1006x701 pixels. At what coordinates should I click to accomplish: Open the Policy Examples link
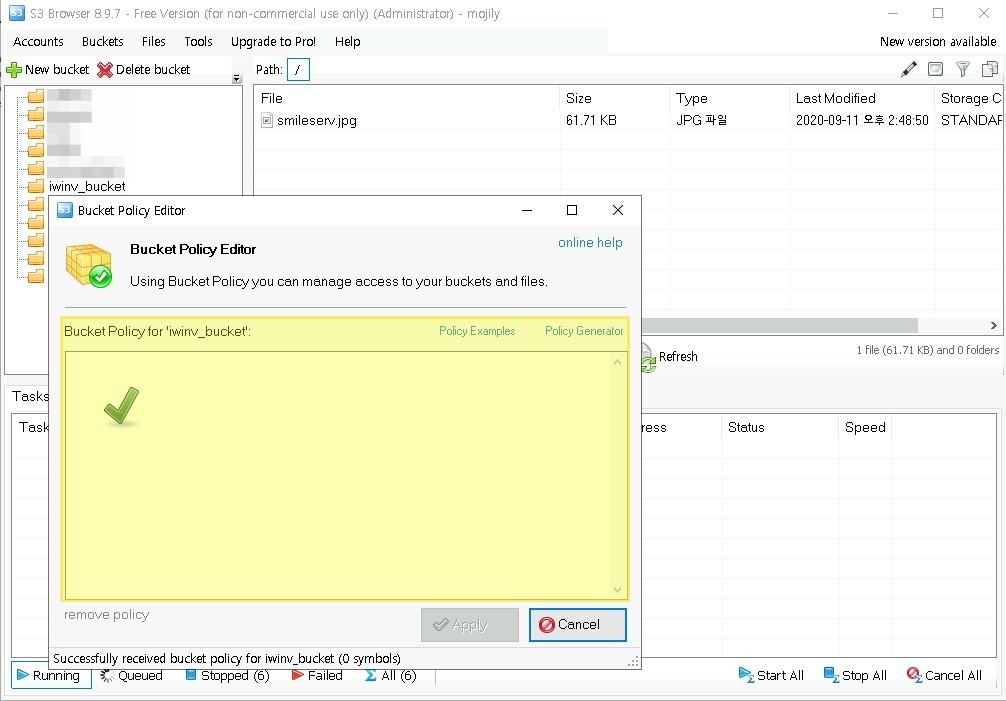tap(477, 331)
